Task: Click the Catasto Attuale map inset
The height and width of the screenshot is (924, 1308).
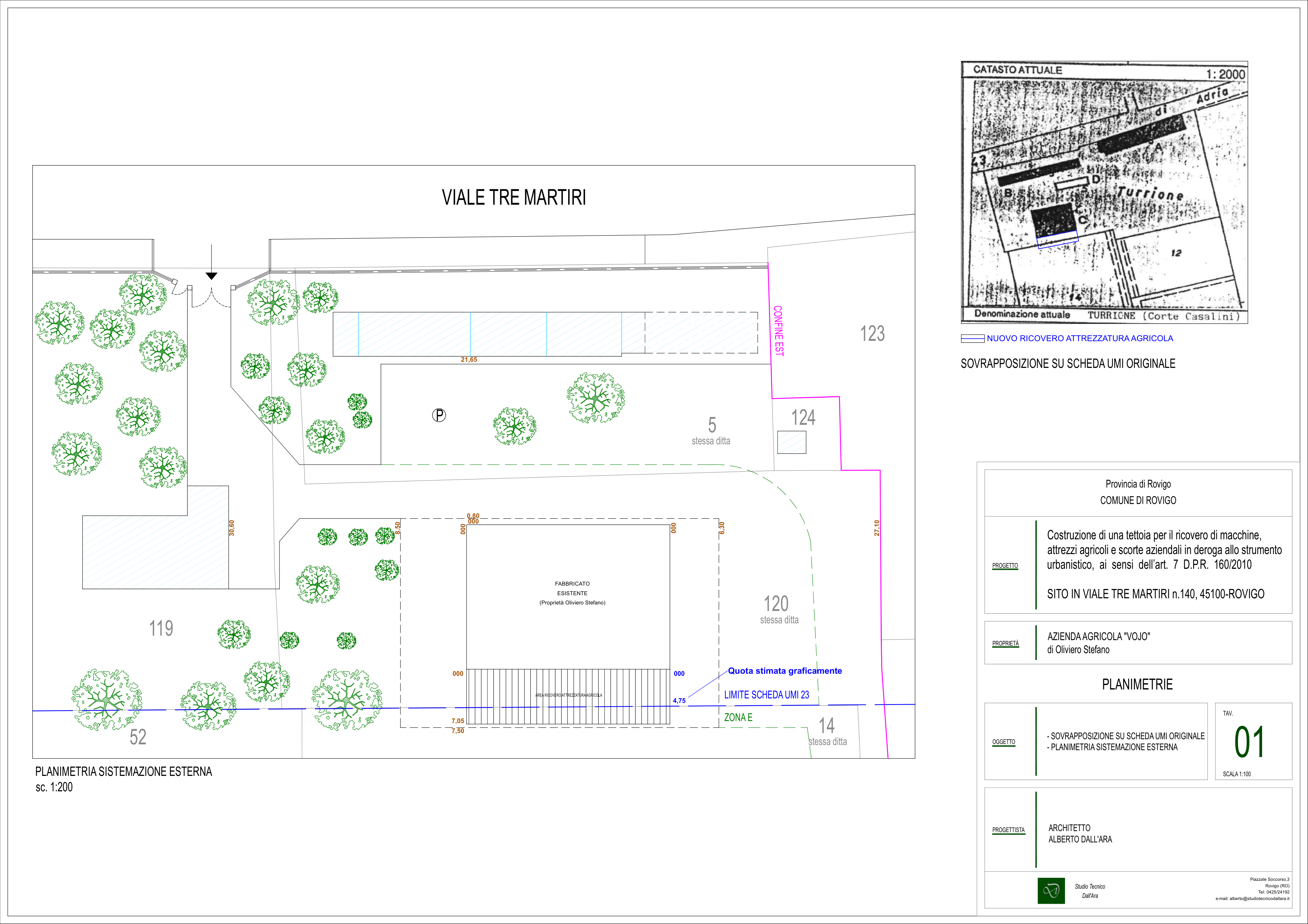Action: coord(1104,193)
